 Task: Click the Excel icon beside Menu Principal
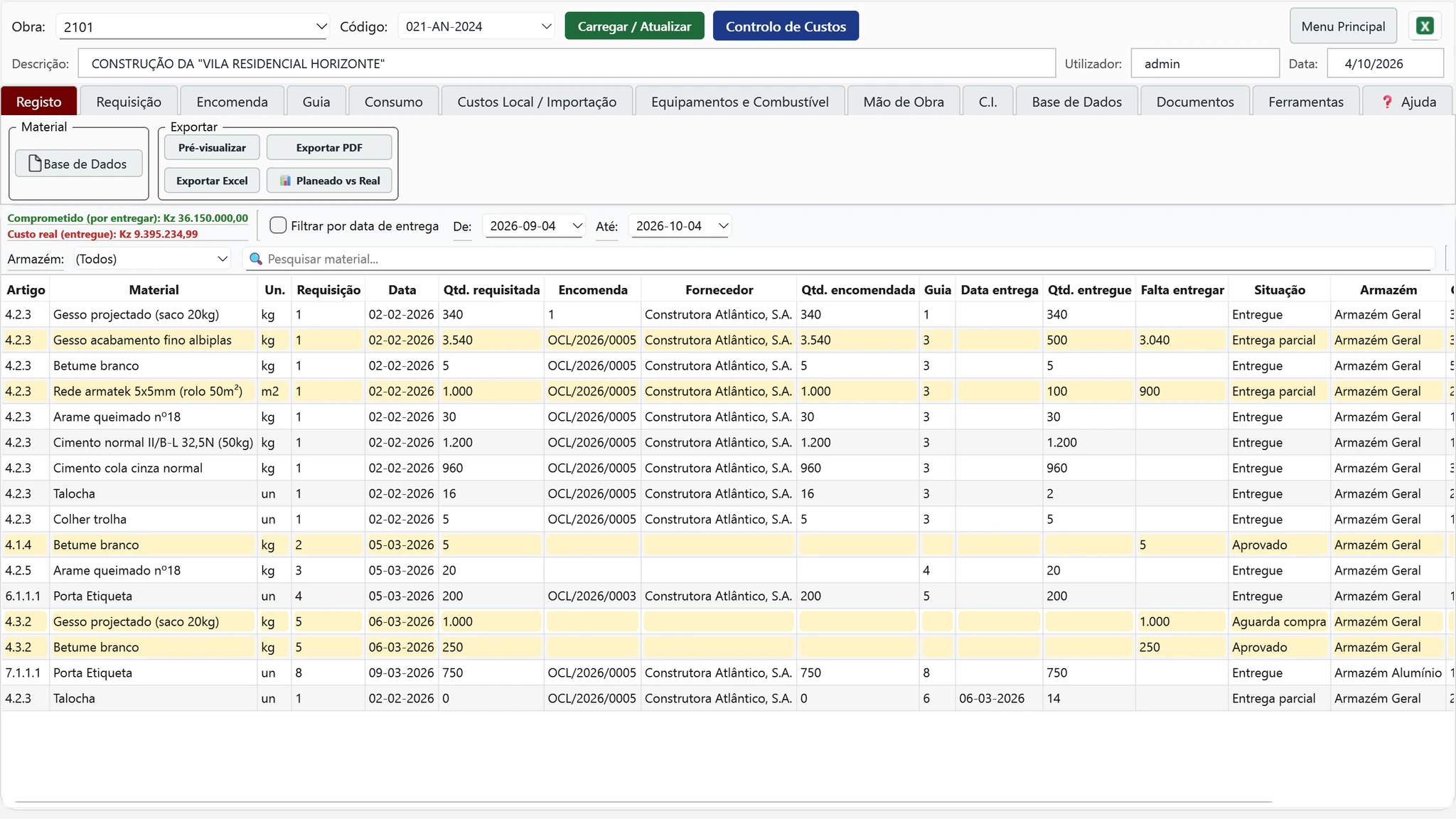[1425, 26]
